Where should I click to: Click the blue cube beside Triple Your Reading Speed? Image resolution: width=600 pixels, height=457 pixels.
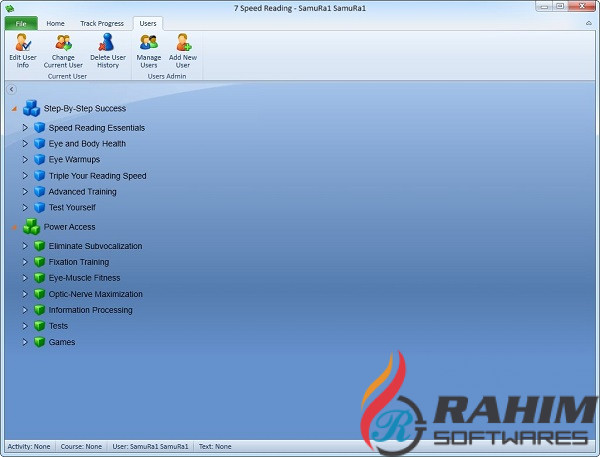pyautogui.click(x=39, y=176)
